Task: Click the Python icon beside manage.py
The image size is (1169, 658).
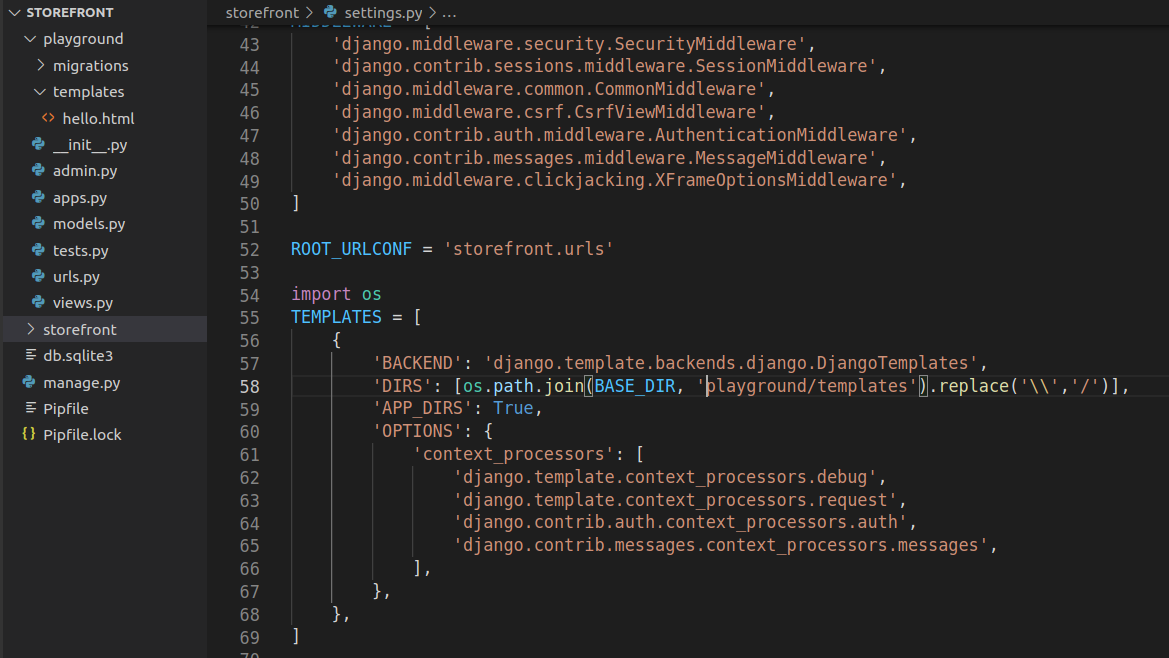Action: [x=30, y=382]
